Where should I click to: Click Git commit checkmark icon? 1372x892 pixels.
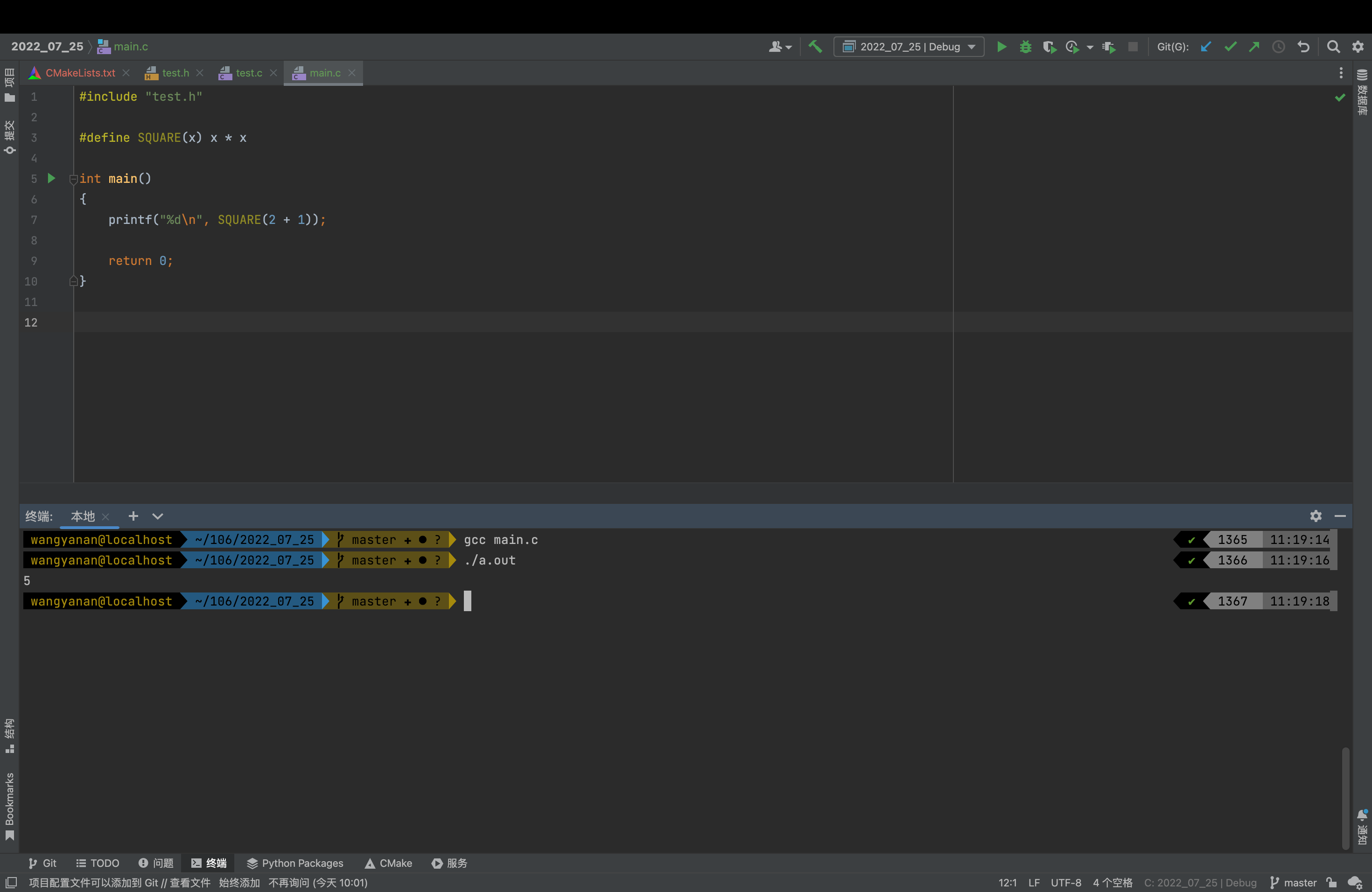(x=1230, y=47)
